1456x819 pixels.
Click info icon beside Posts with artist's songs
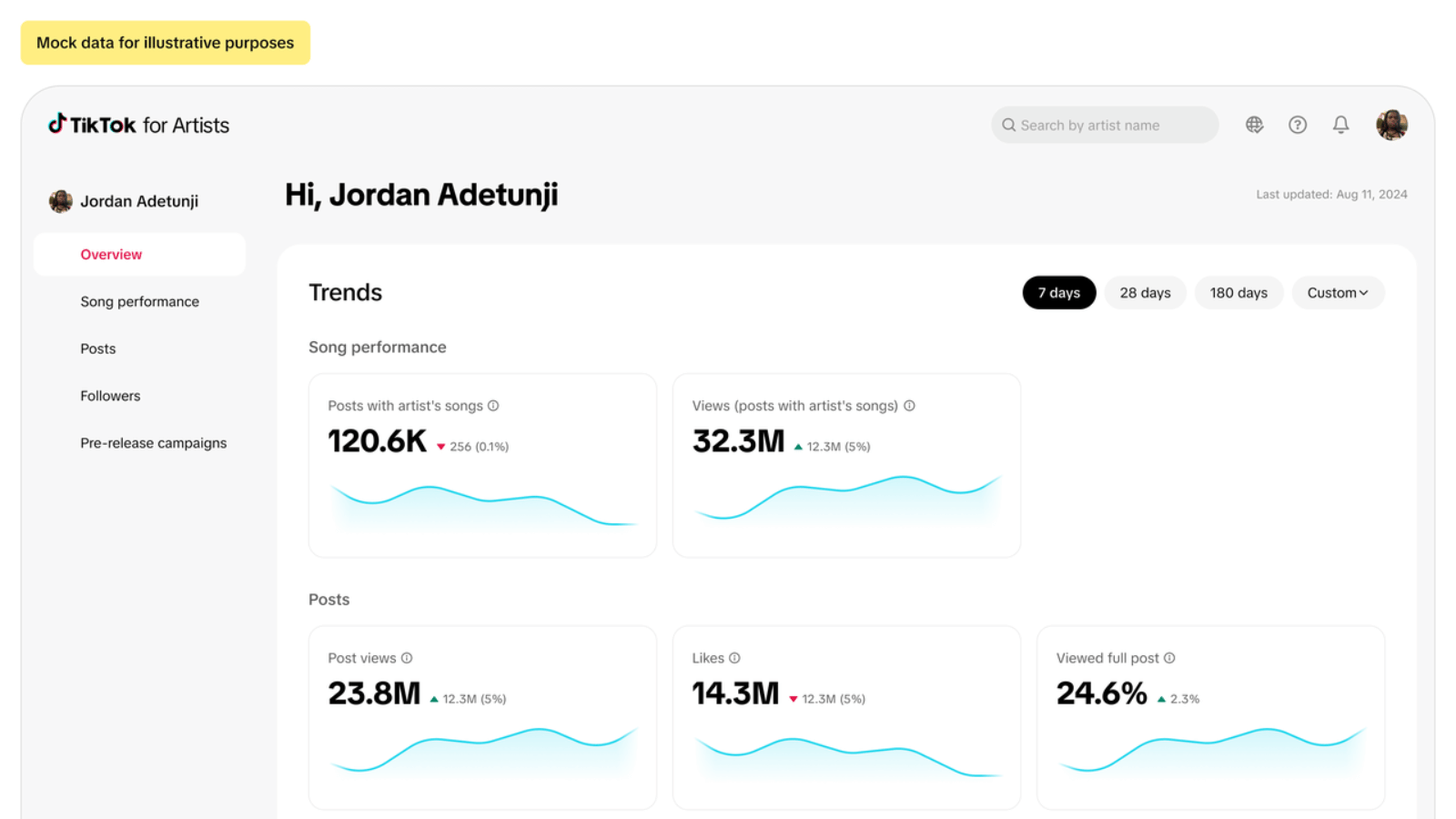point(493,406)
